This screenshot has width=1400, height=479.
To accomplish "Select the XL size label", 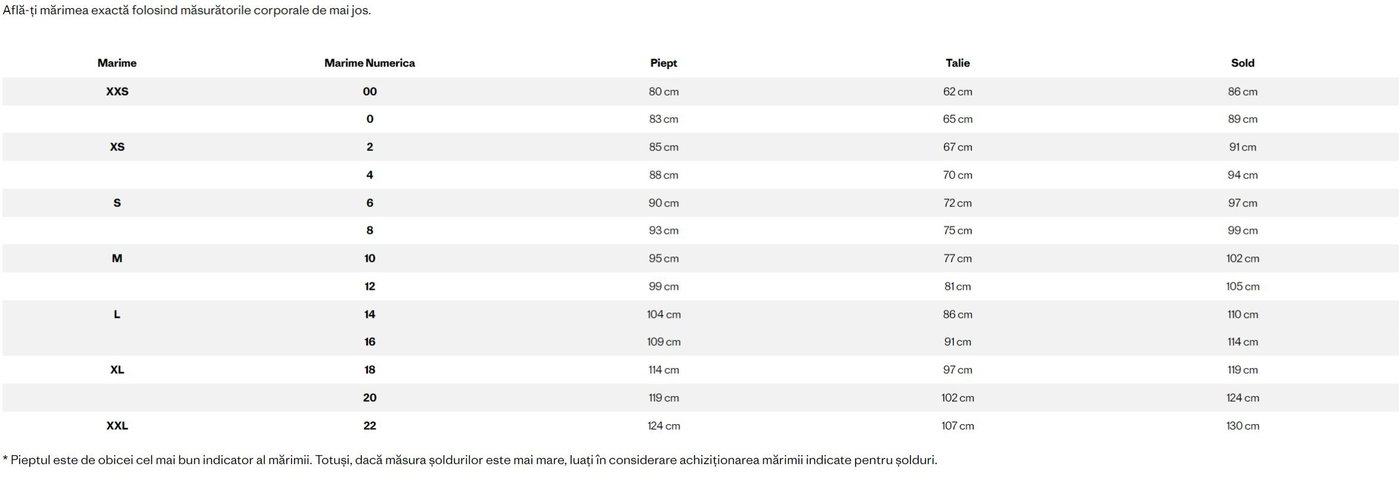I will [117, 370].
